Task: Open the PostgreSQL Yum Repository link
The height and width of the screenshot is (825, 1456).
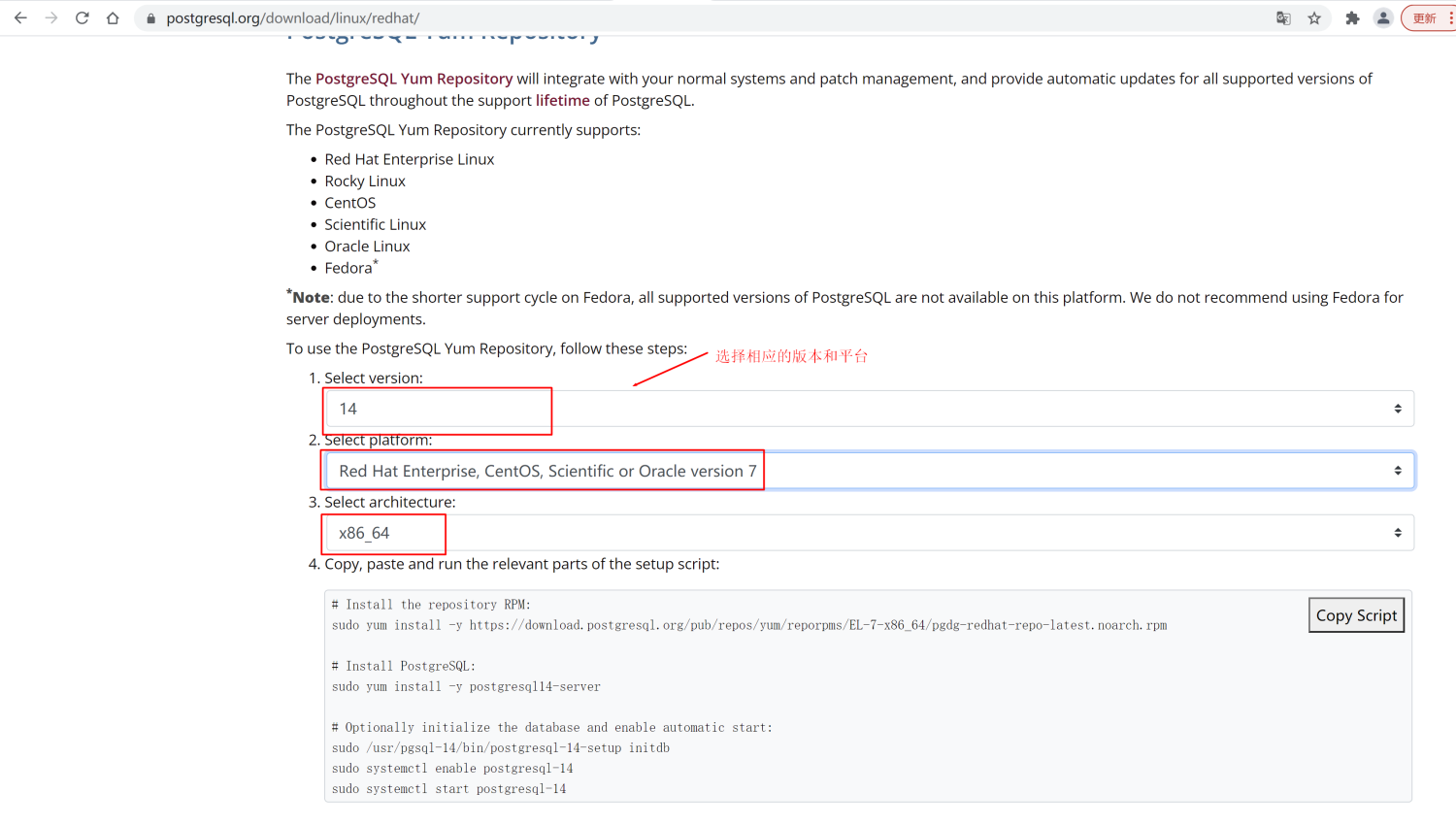Action: 414,79
